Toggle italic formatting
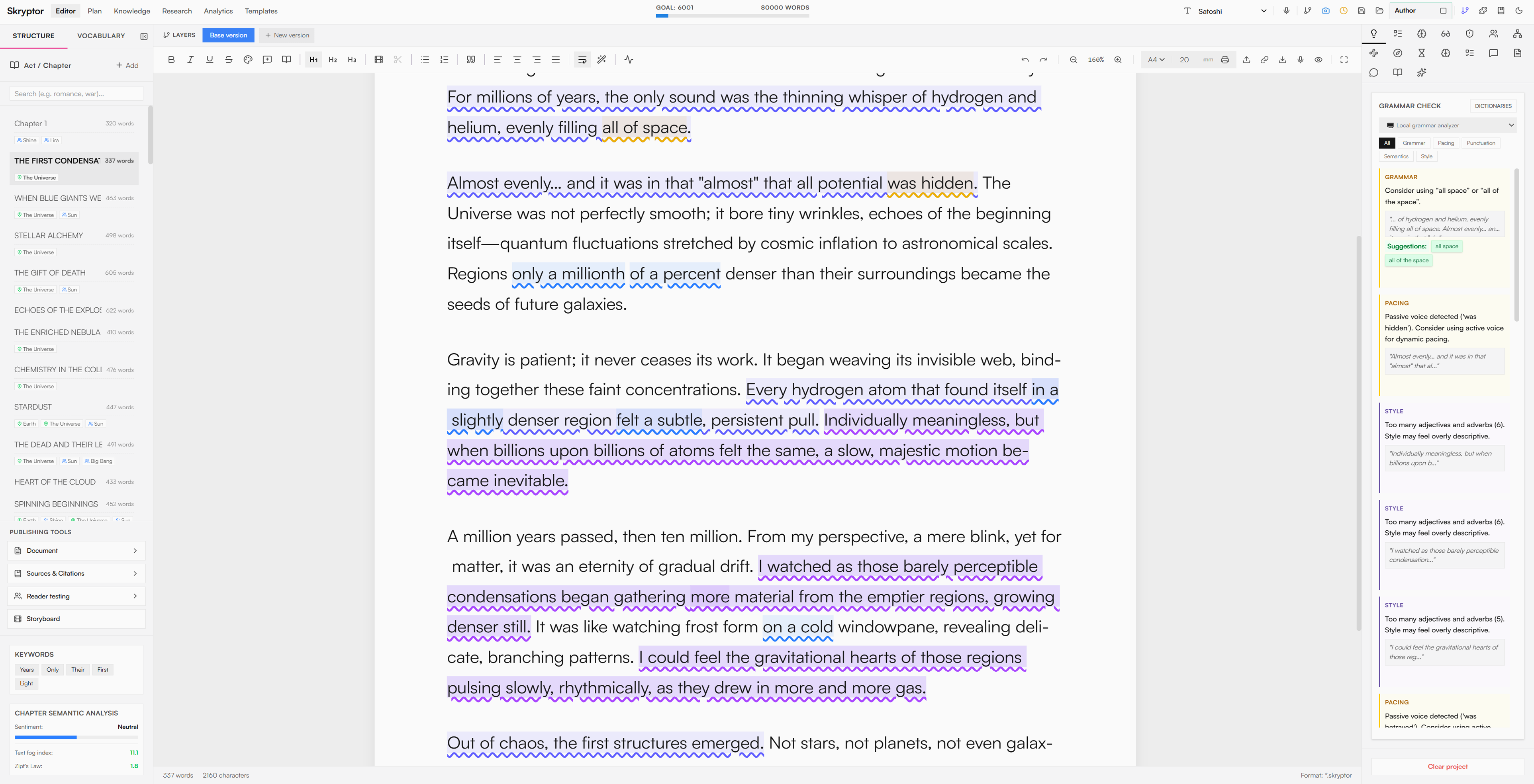 pos(190,60)
